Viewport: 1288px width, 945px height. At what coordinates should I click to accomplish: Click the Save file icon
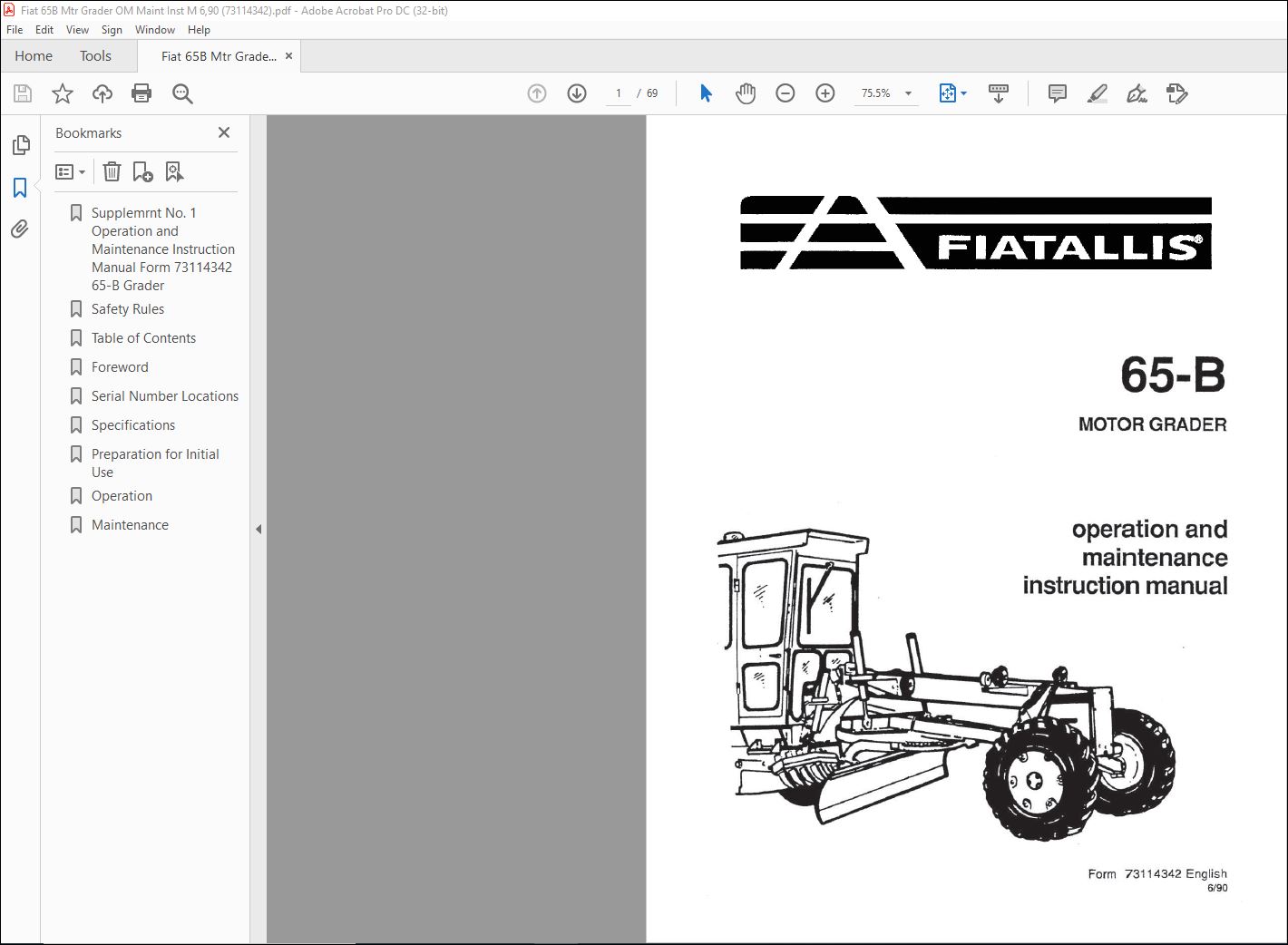[x=23, y=93]
